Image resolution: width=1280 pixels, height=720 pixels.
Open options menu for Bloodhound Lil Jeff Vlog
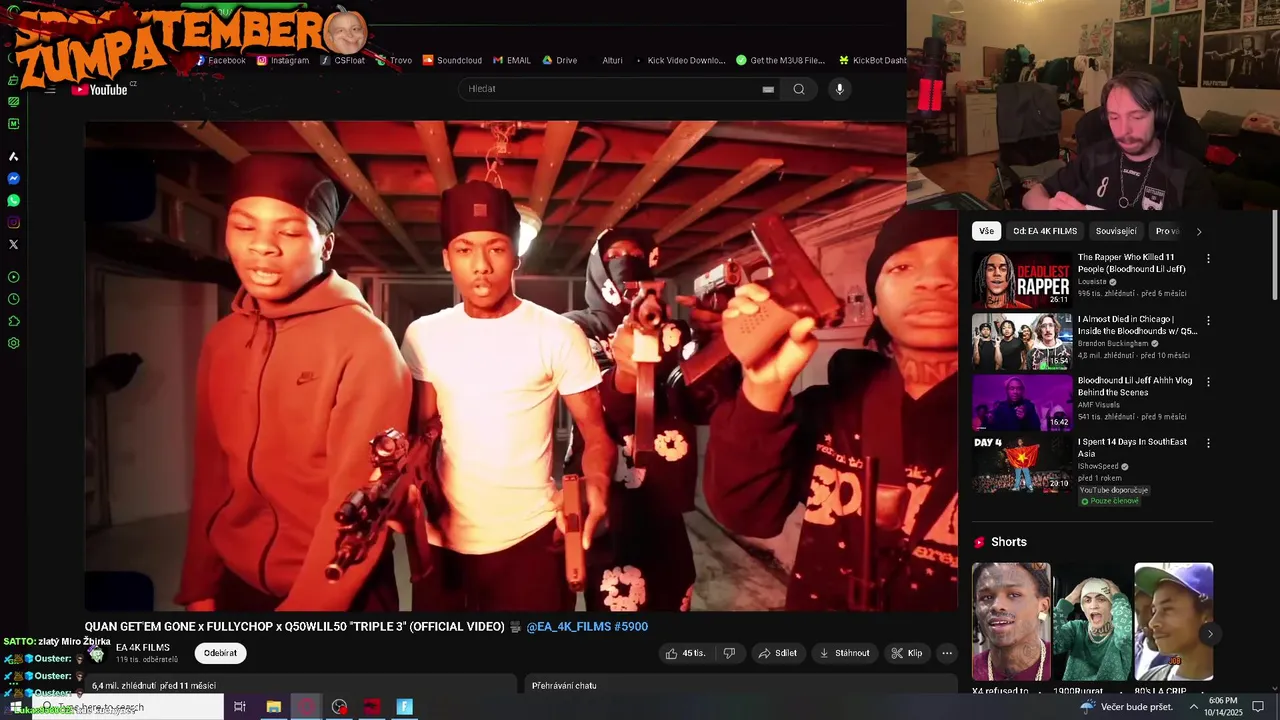[1208, 382]
